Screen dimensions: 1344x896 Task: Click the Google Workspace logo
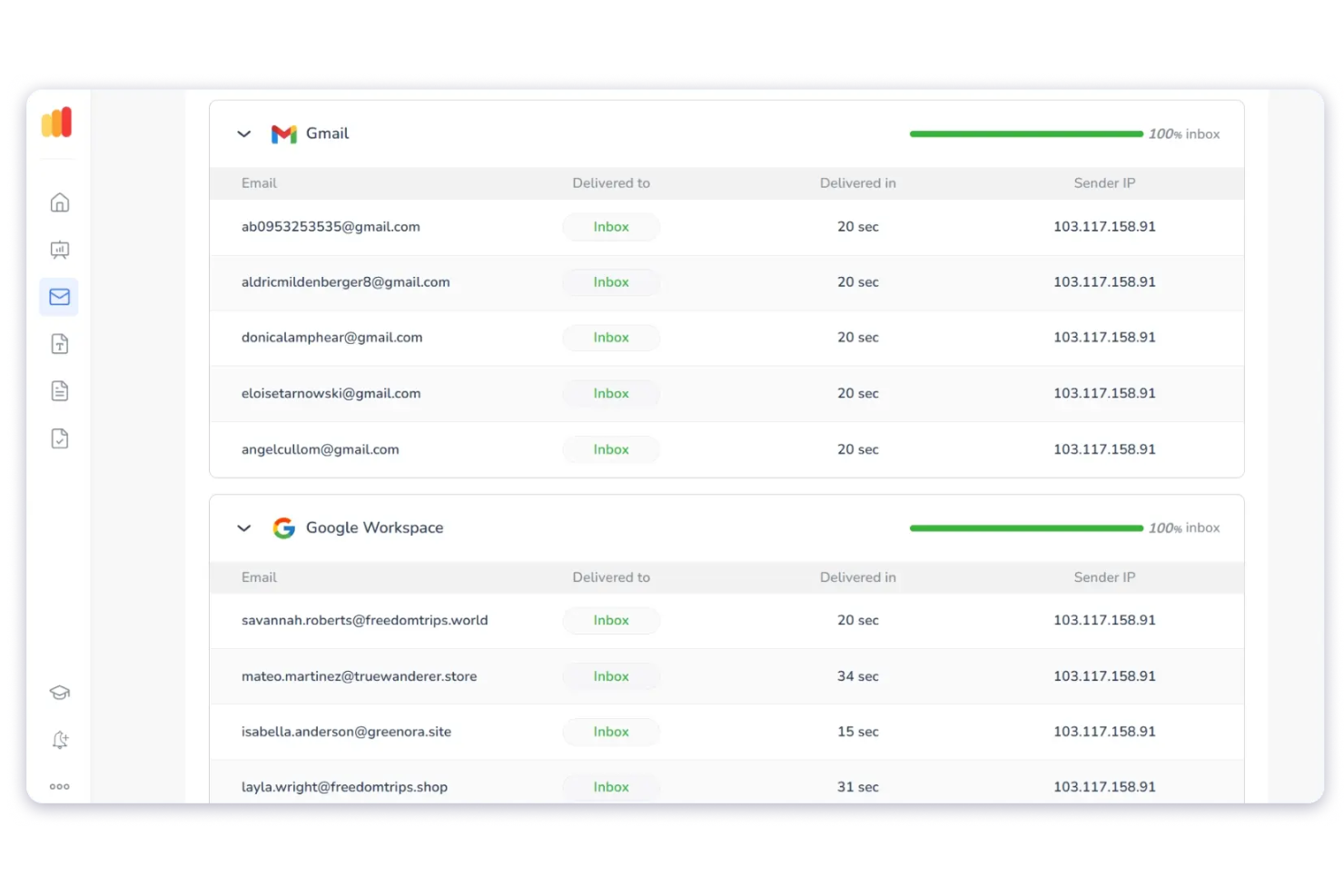click(284, 527)
